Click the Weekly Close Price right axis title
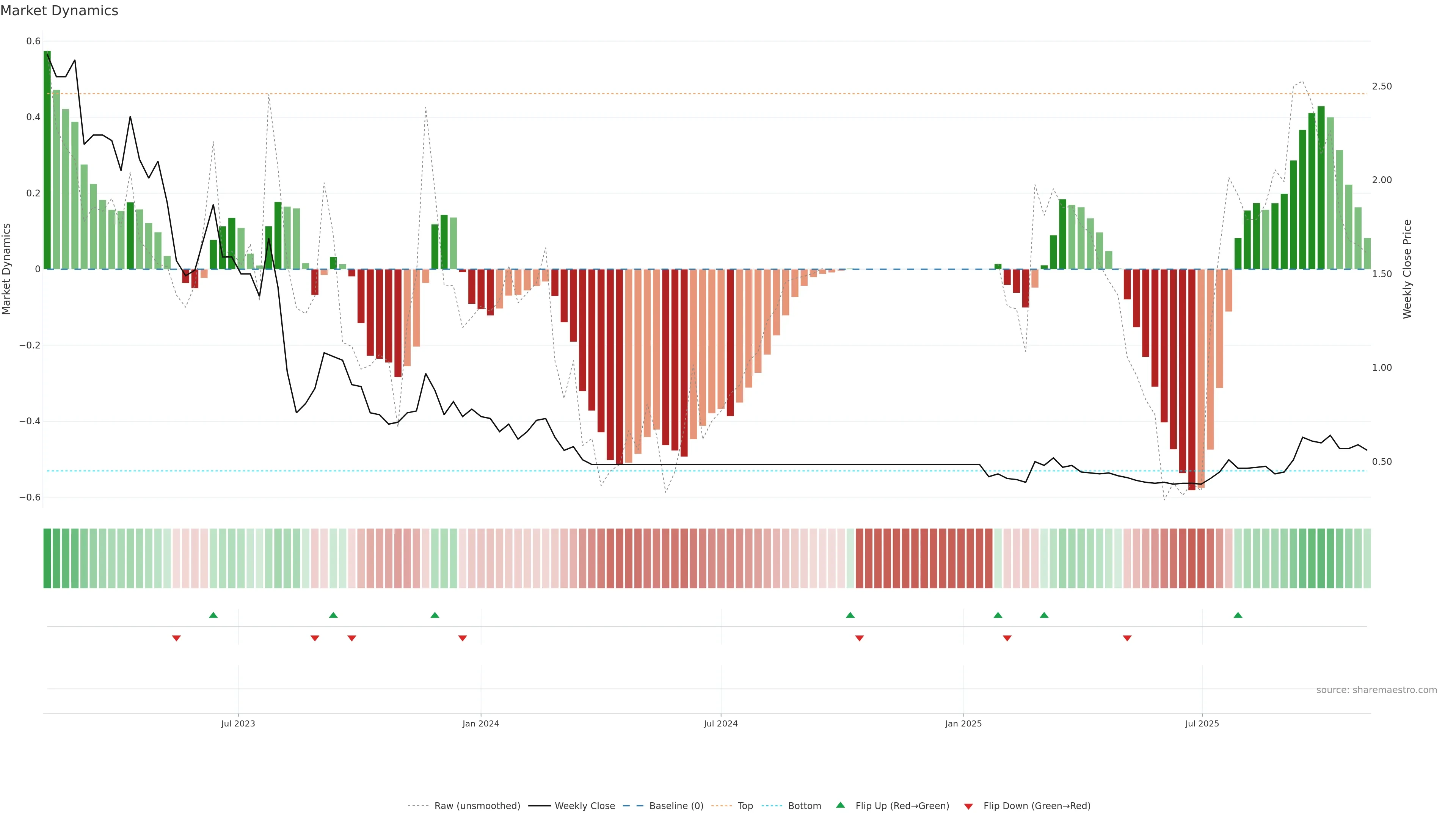This screenshot has width=1456, height=819. click(1407, 269)
